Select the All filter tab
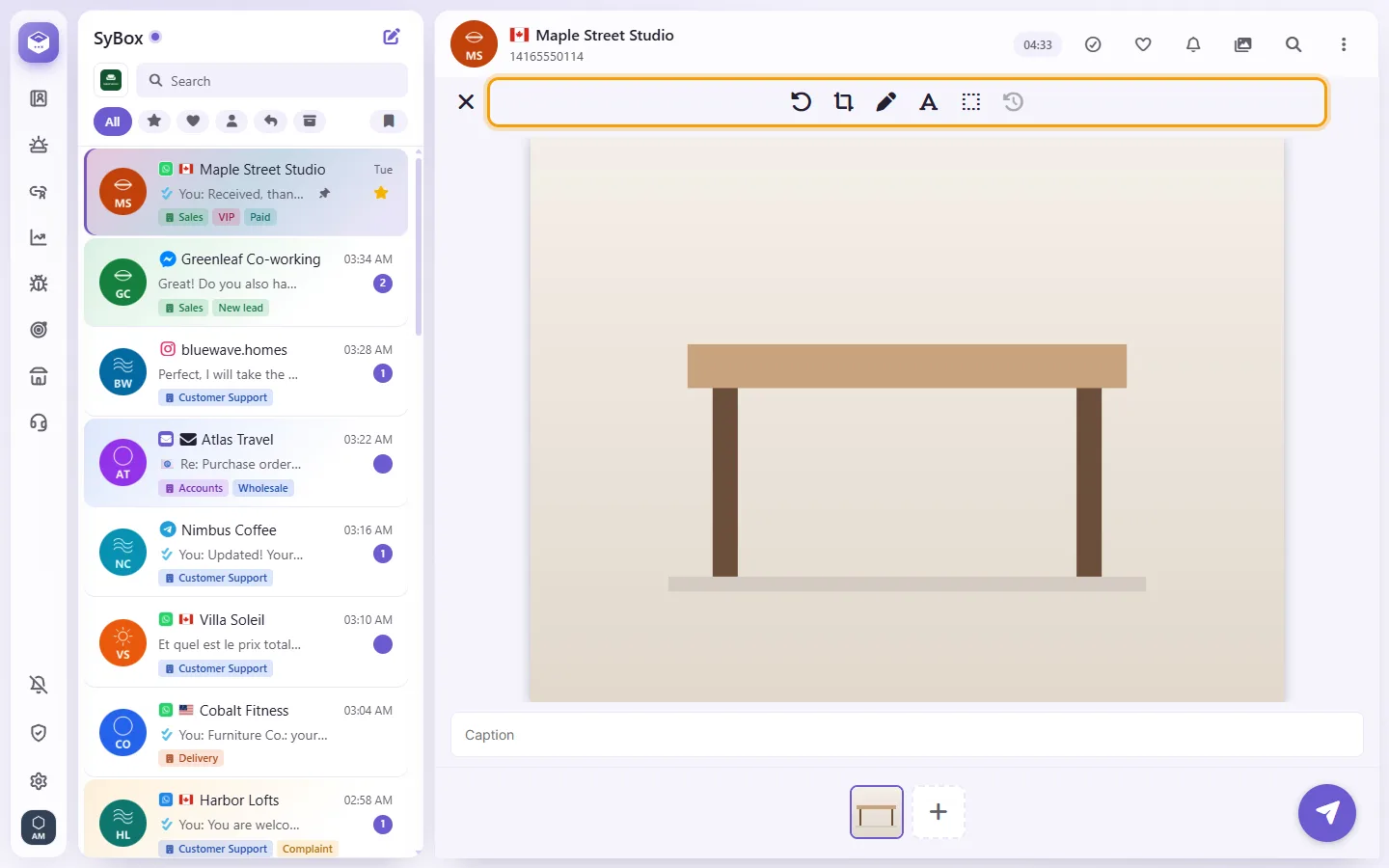This screenshot has width=1389, height=868. click(113, 122)
